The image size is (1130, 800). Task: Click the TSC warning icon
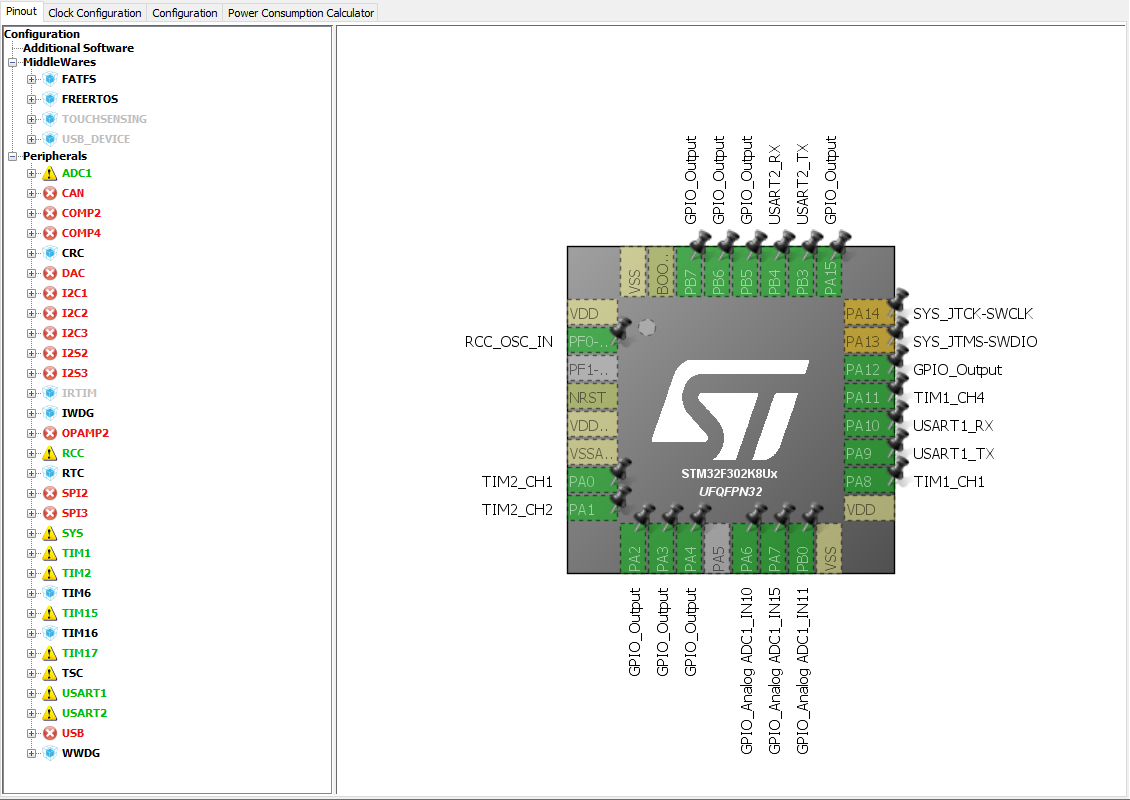click(x=50, y=673)
